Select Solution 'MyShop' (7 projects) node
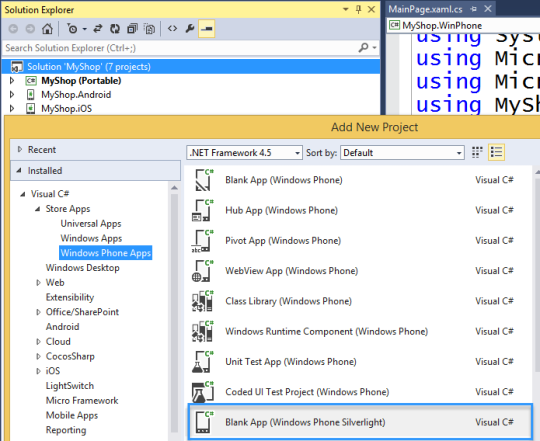This screenshot has width=540, height=441. [191, 66]
